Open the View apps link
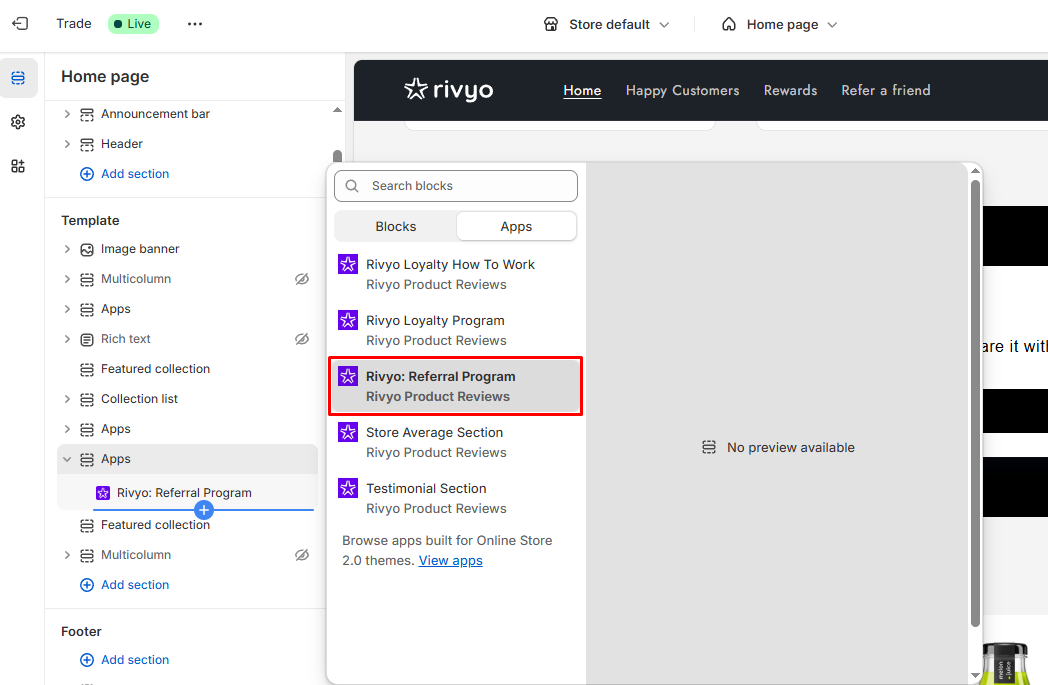The width and height of the screenshot is (1048, 685). [450, 561]
